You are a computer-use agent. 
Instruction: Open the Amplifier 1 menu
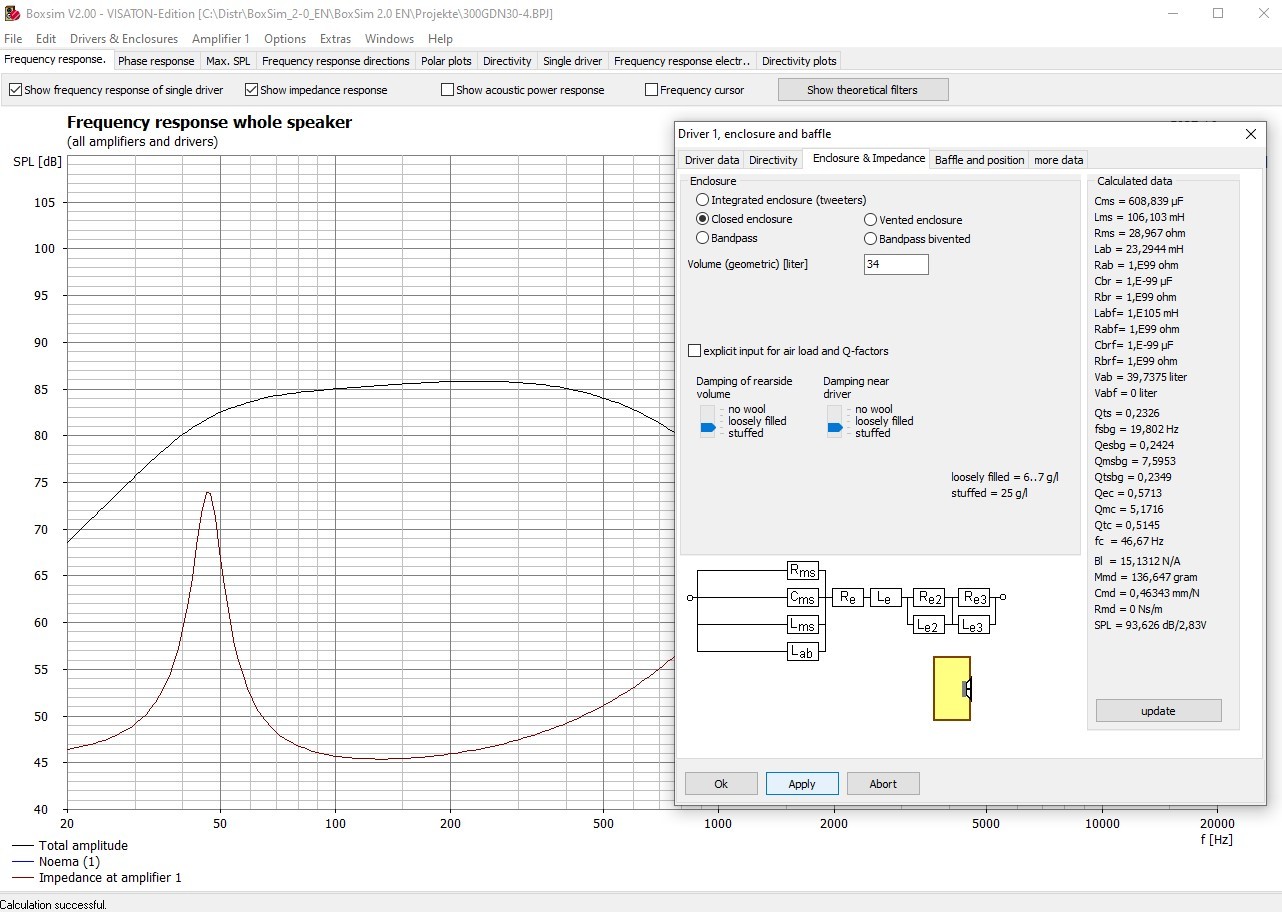(221, 39)
